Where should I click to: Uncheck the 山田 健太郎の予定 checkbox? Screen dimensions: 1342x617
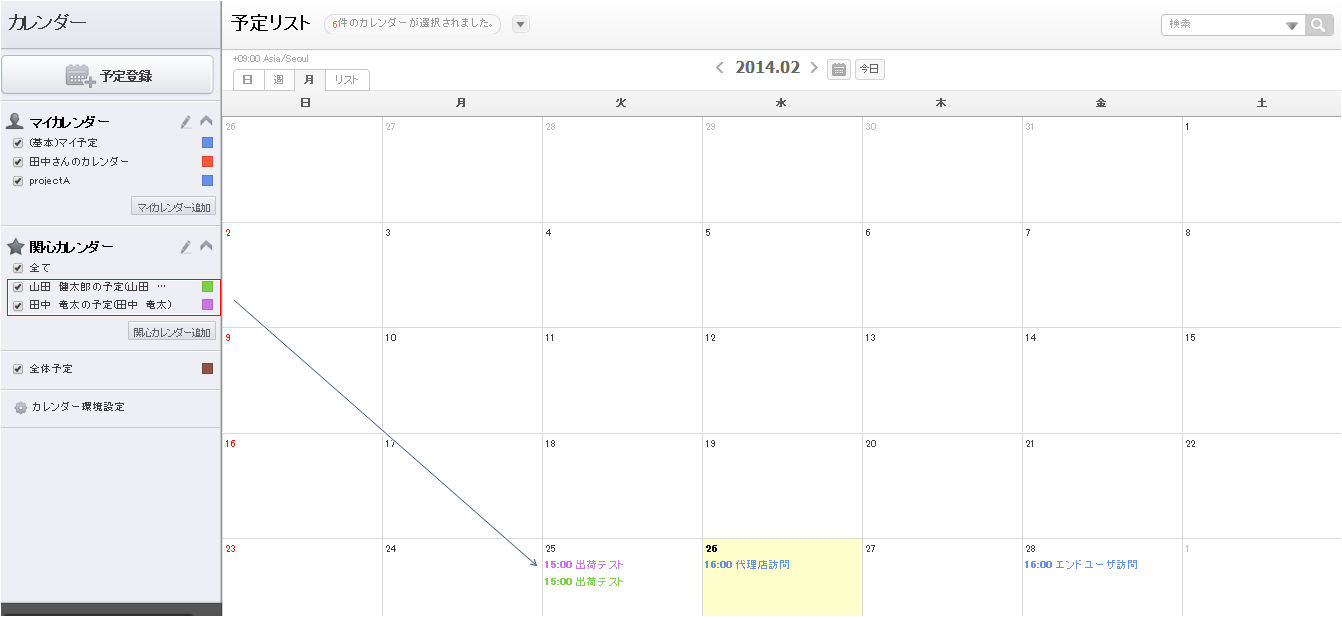coord(18,287)
